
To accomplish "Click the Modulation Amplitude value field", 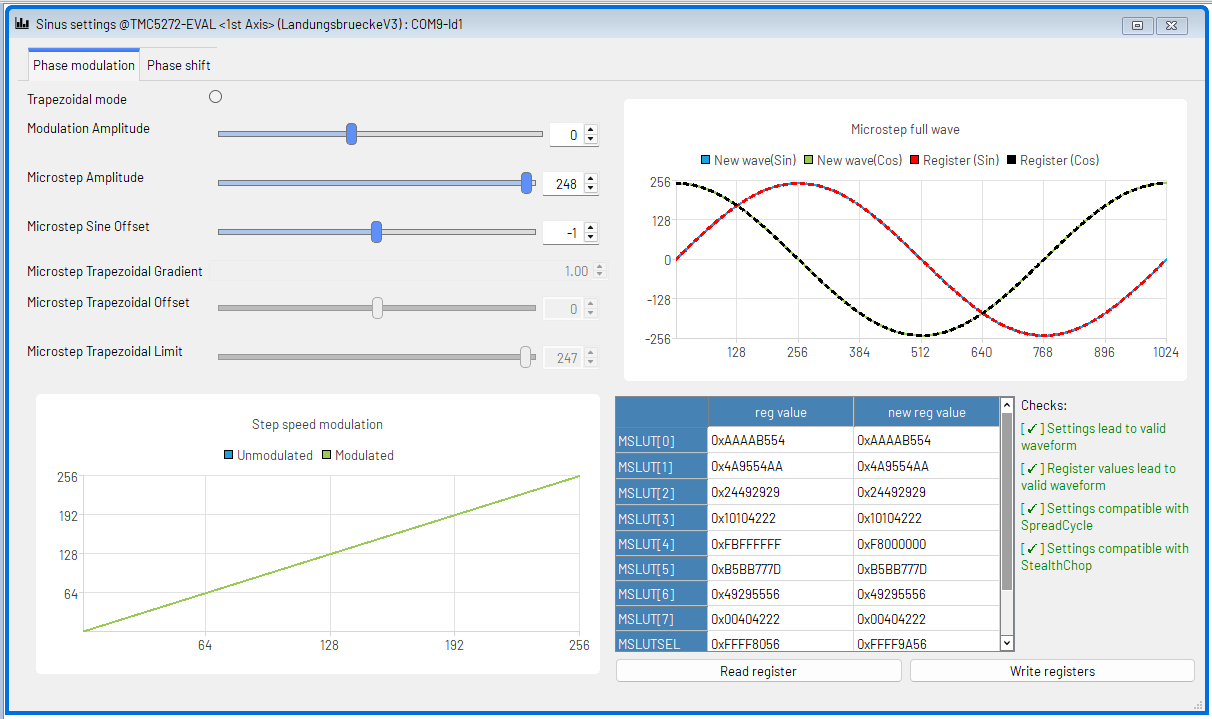I will (x=566, y=134).
